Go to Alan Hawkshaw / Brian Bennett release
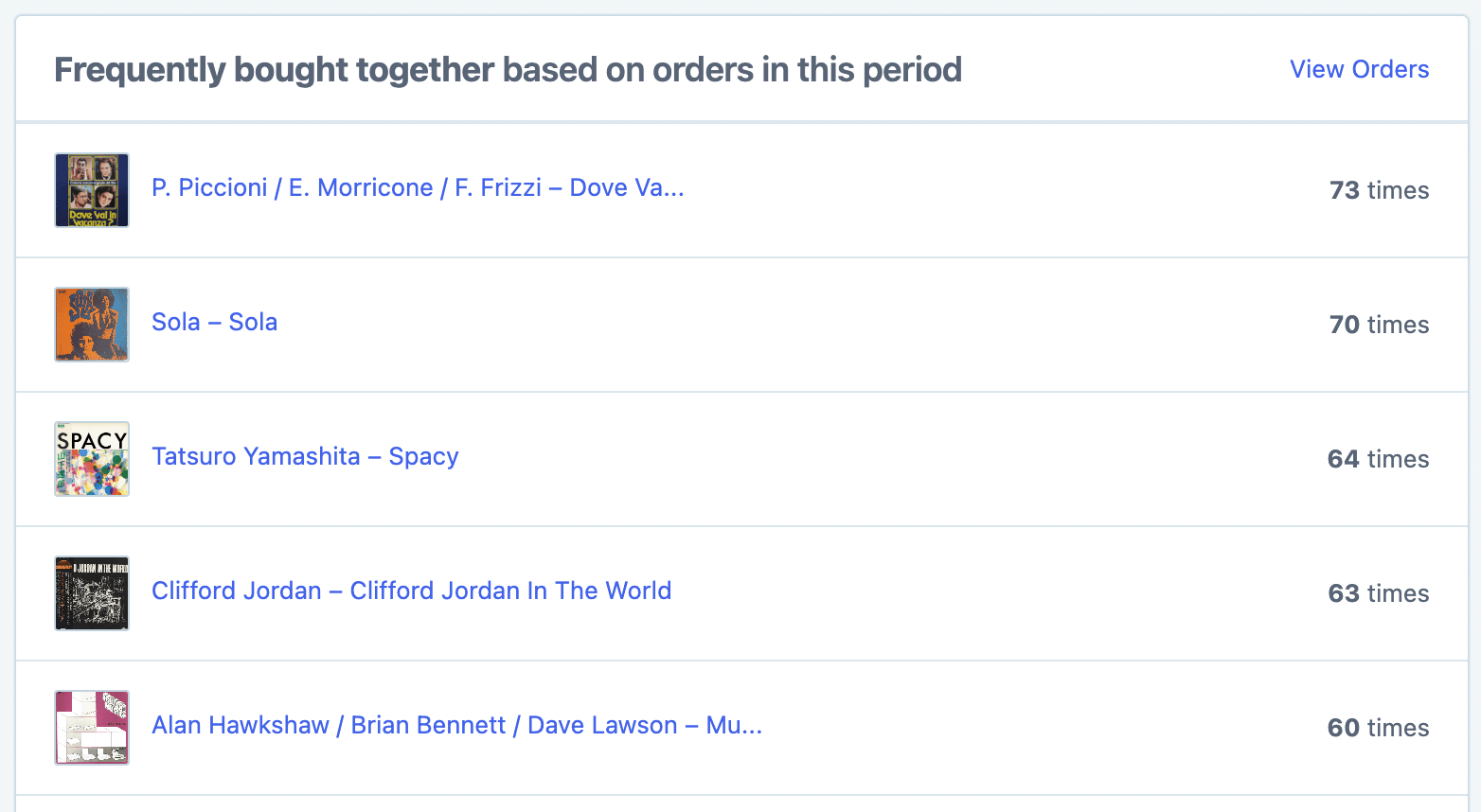 456,726
